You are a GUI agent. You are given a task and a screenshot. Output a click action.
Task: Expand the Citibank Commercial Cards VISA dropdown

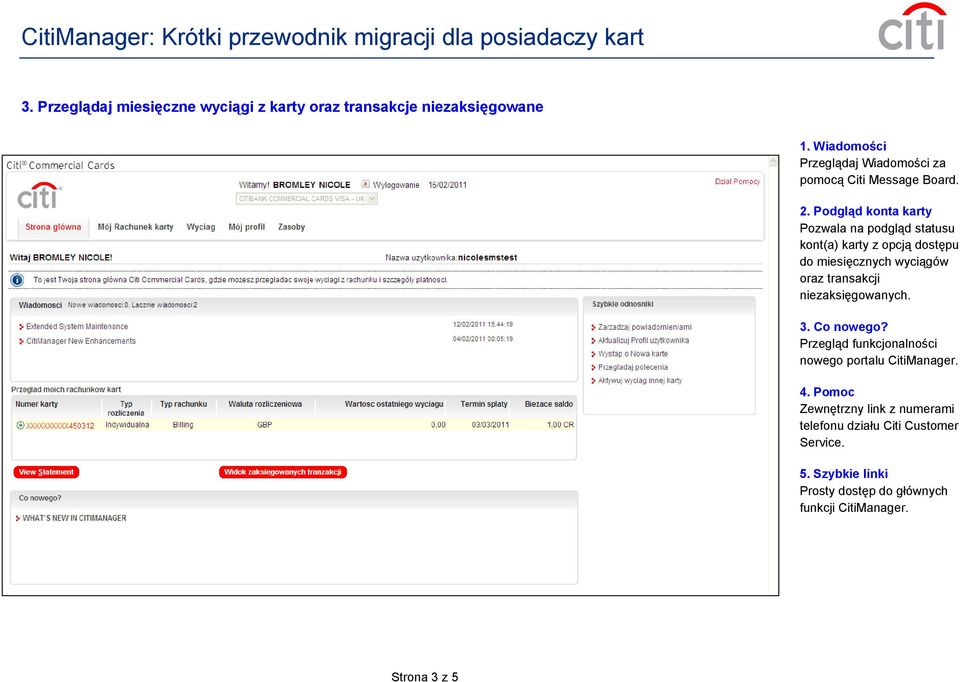[306, 199]
